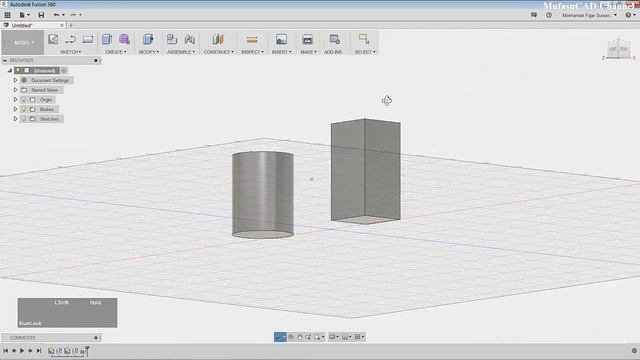Open the MODIFY menu
640x360 pixels.
tap(149, 52)
